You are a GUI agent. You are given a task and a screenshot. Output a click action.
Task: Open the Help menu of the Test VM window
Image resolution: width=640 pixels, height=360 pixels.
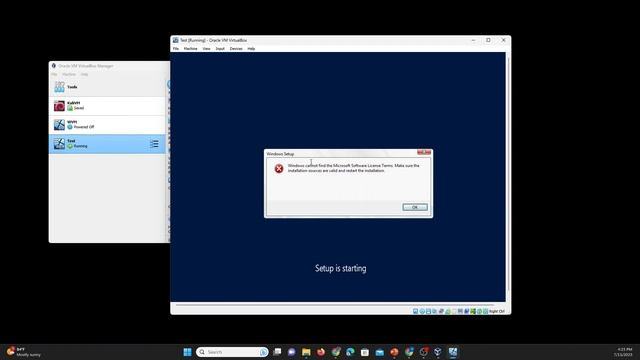click(x=251, y=49)
